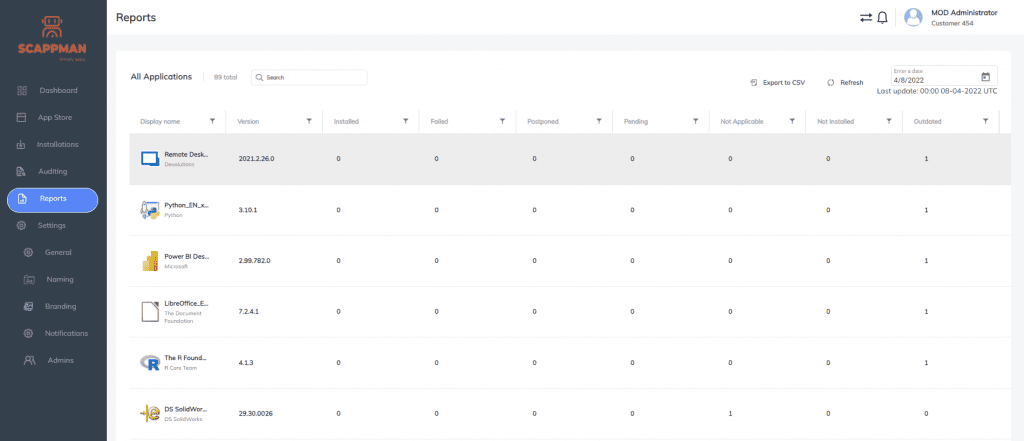
Task: Refresh the report data
Action: 846,83
